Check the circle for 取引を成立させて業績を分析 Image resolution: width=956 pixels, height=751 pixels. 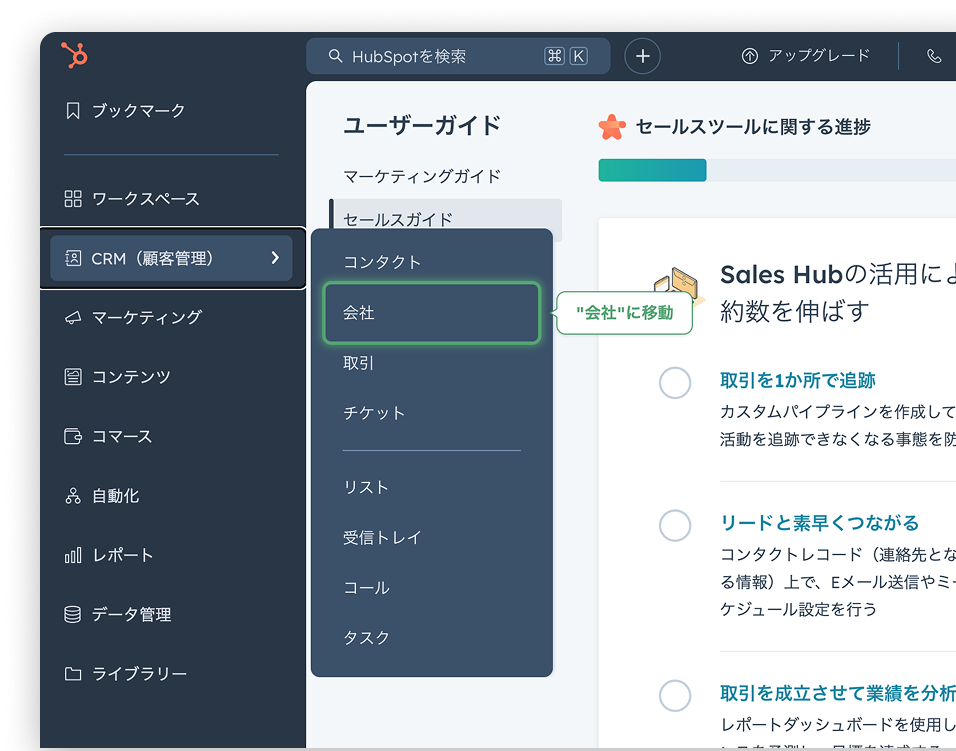click(x=674, y=696)
